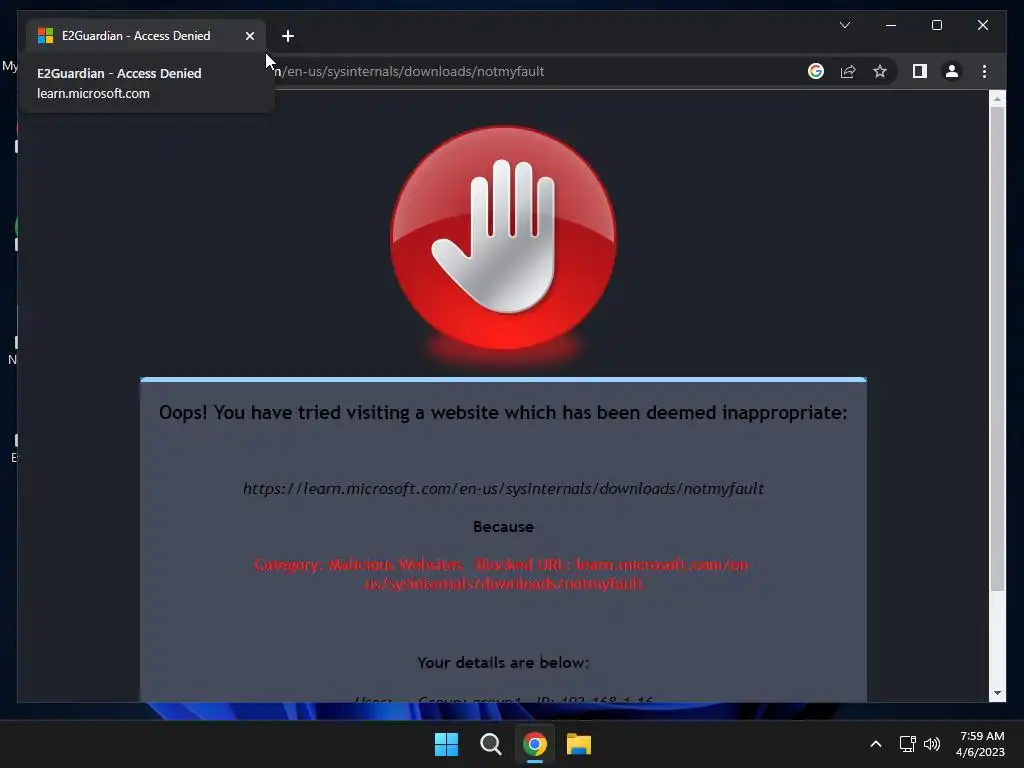The image size is (1024, 768).
Task: Maximize the Chrome window
Action: (936, 25)
